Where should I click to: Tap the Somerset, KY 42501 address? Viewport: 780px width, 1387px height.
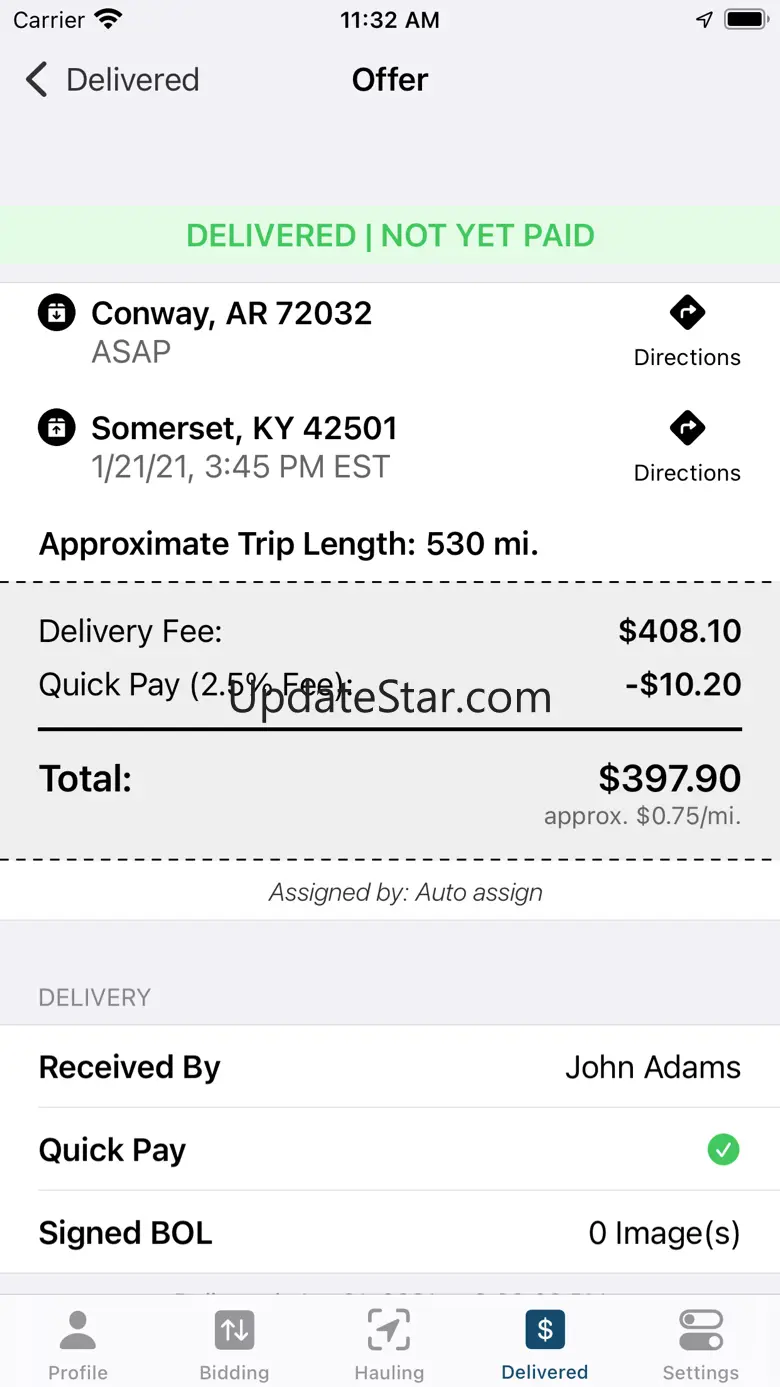(x=244, y=428)
